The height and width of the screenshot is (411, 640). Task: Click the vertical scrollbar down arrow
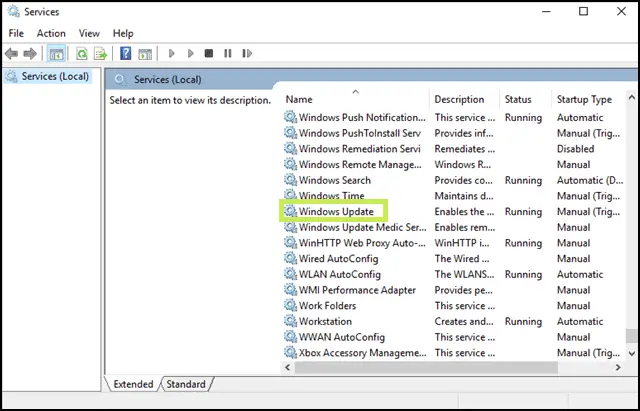click(x=632, y=353)
